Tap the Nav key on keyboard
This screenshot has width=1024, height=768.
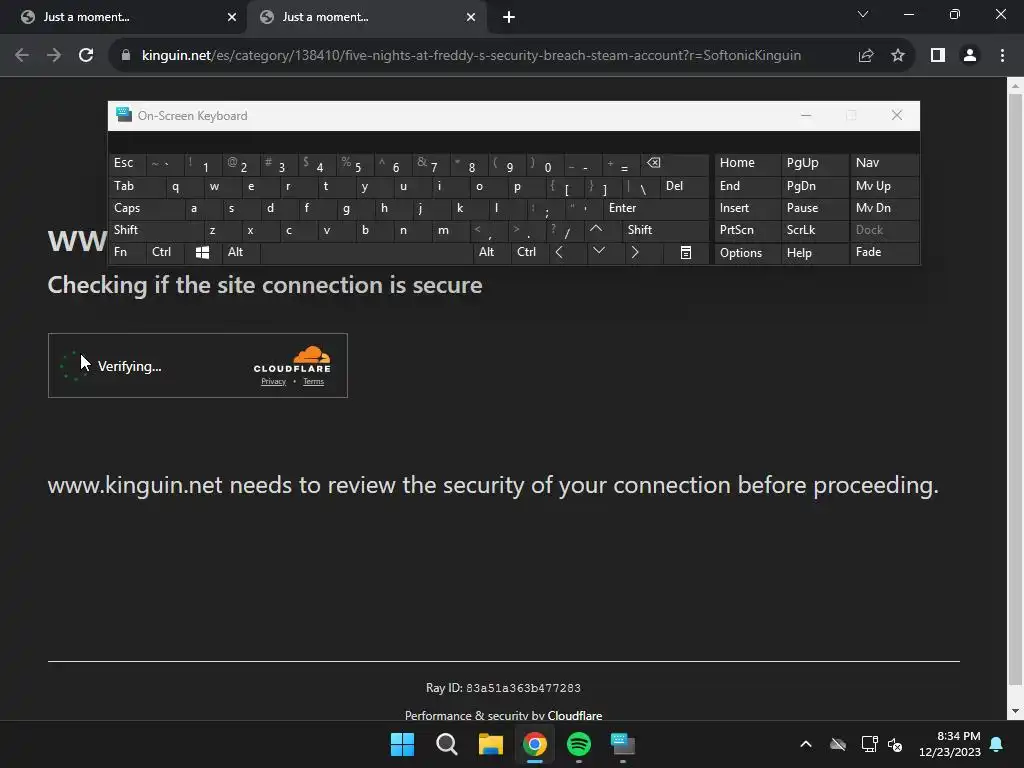coord(884,163)
